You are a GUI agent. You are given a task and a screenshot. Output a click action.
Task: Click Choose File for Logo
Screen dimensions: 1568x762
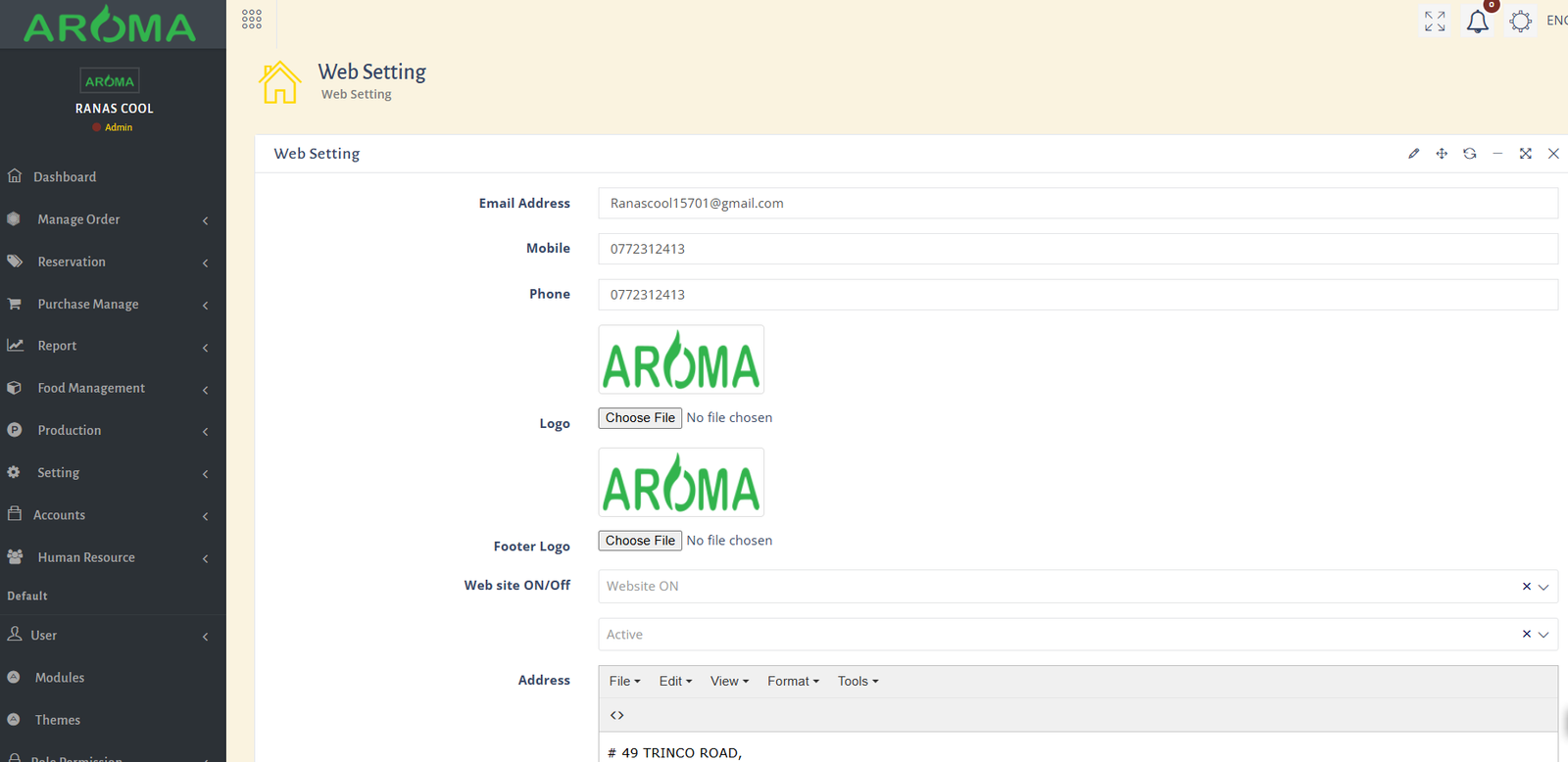point(640,418)
